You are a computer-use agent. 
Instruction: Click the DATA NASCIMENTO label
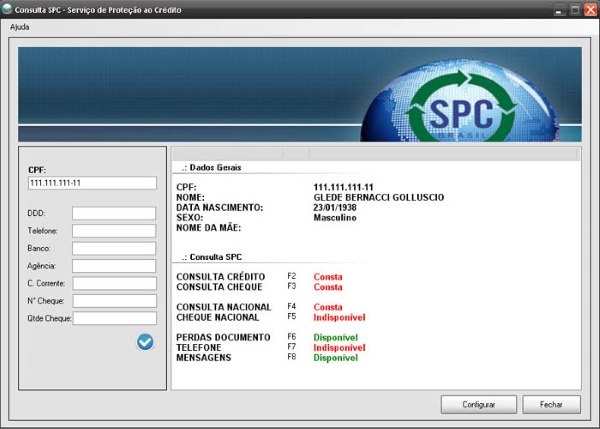tap(220, 207)
